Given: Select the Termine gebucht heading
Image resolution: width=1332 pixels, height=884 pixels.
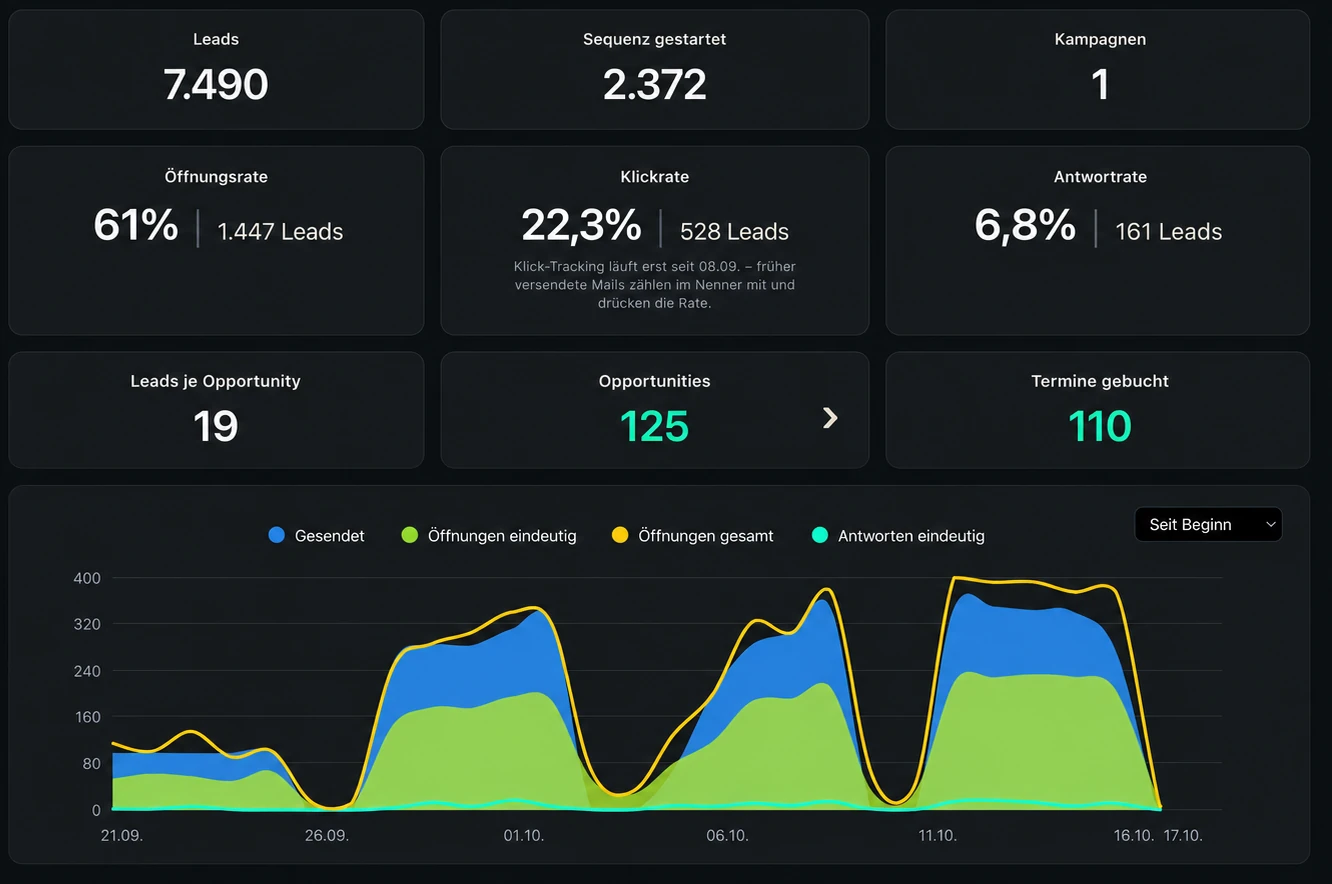Looking at the screenshot, I should 1100,381.
